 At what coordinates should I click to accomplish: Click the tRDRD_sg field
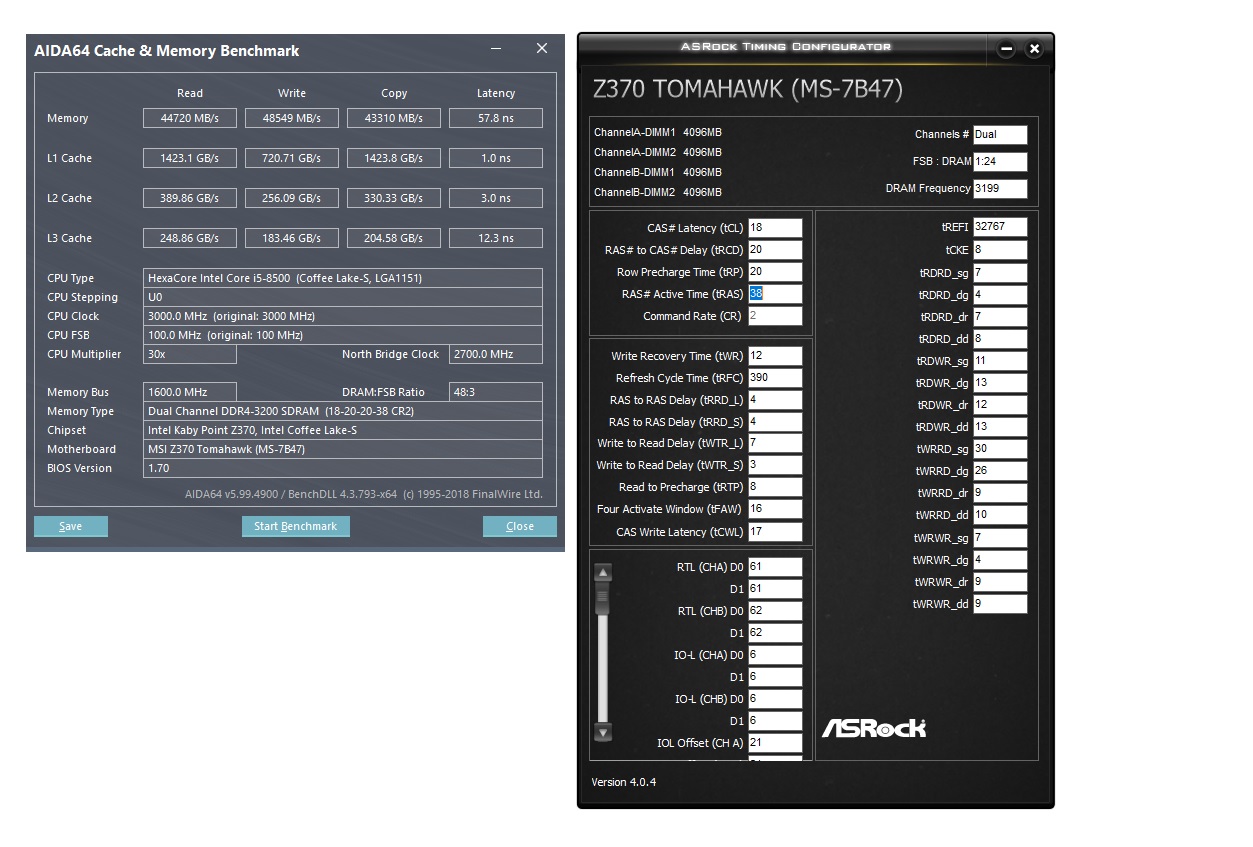click(1000, 272)
